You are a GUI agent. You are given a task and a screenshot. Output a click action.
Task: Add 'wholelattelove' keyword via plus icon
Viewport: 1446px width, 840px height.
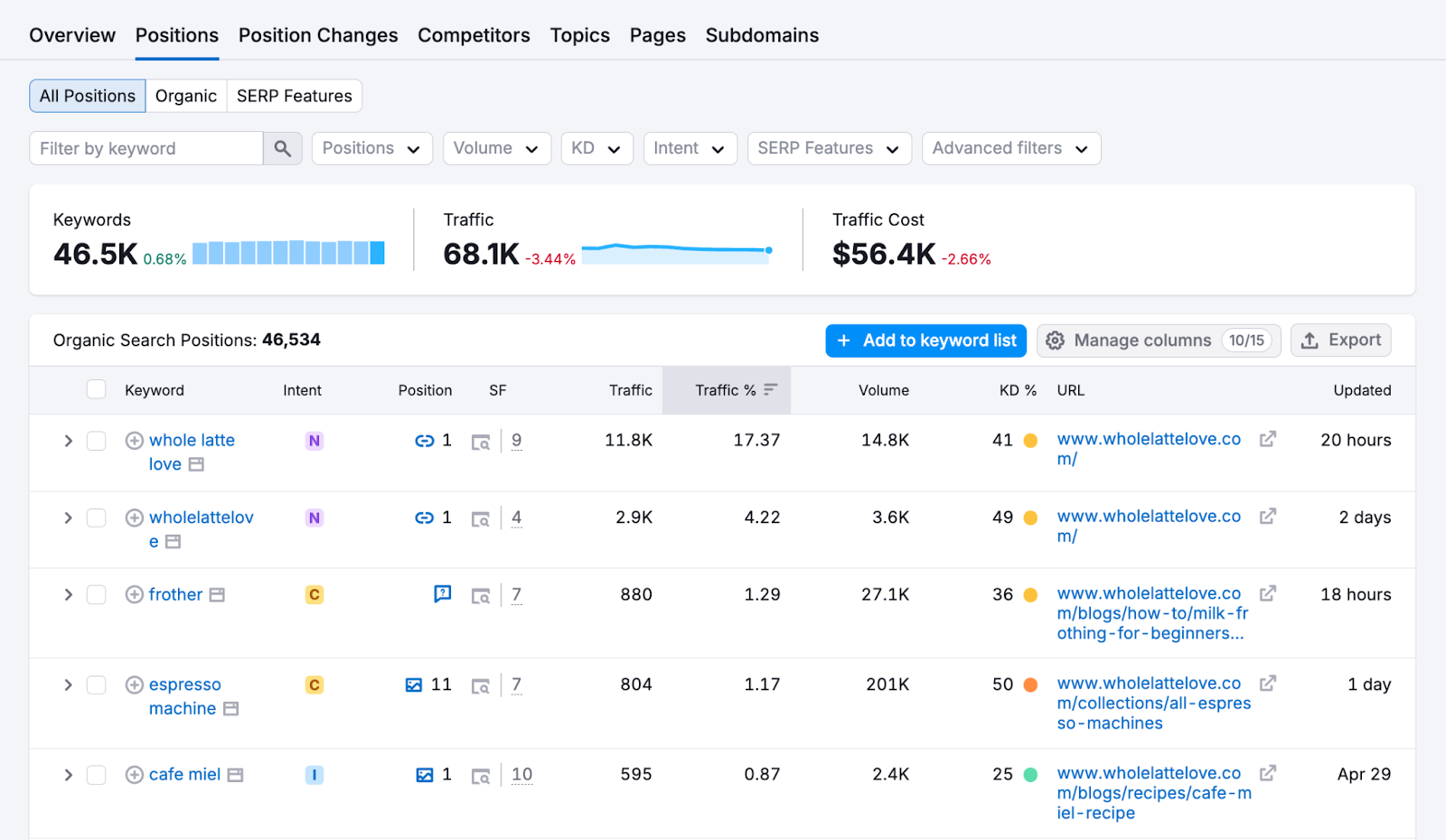[x=134, y=518]
